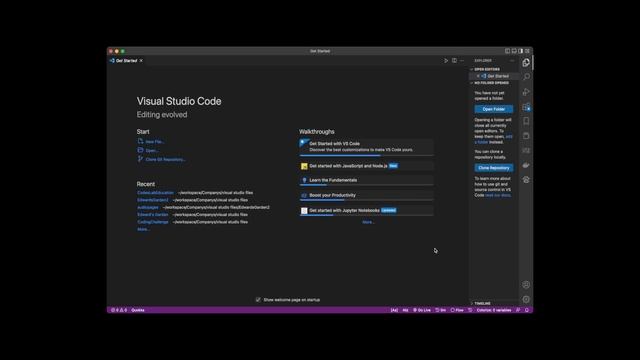The image size is (640, 360).
Task: Click the Clone Repository button
Action: pyautogui.click(x=494, y=168)
